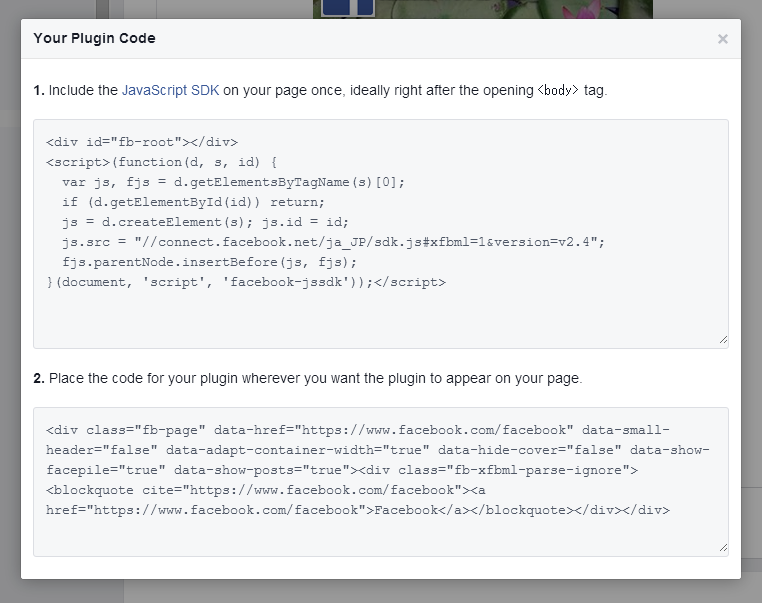Screen dimensions: 762x603
Task: Grab resize handle of plugin code box
Action: point(722,548)
